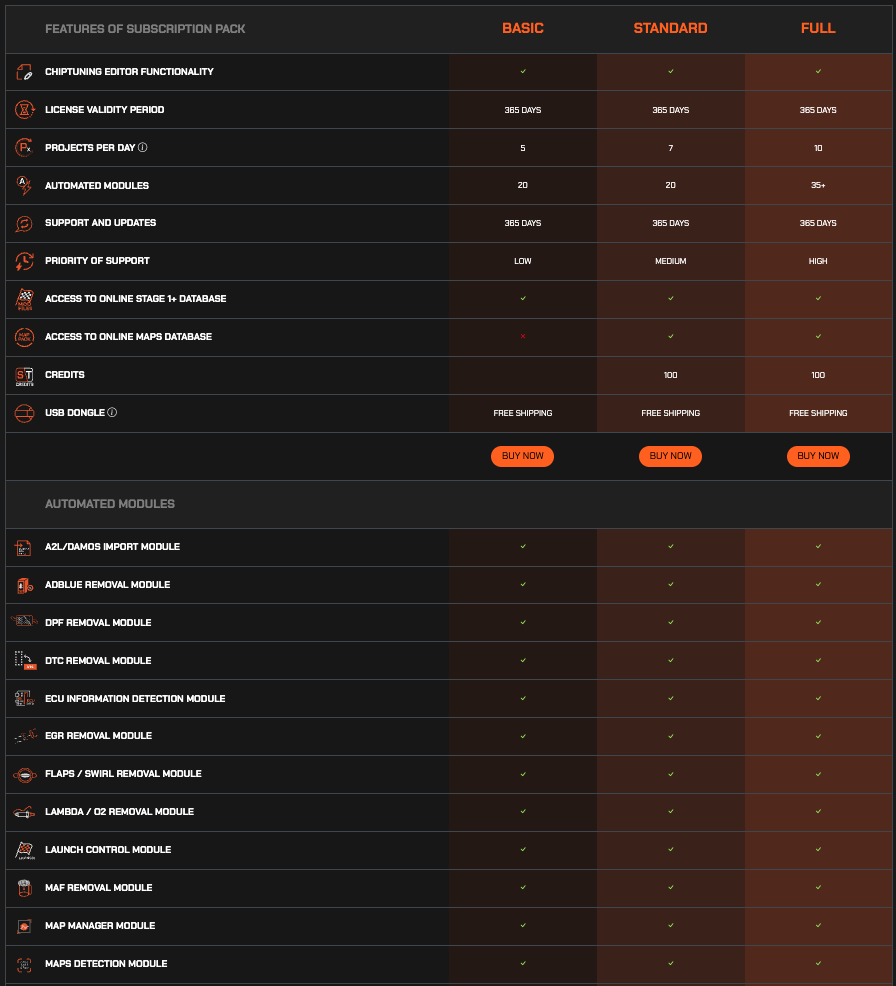Viewport: 896px width, 986px height.
Task: Select the BASIC column header
Action: click(x=522, y=29)
